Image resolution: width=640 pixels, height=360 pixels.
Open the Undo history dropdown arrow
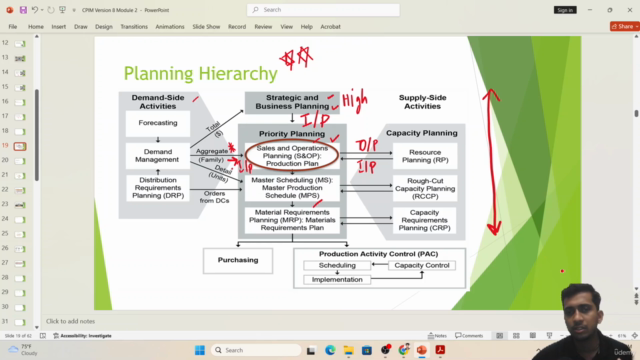pos(42,10)
